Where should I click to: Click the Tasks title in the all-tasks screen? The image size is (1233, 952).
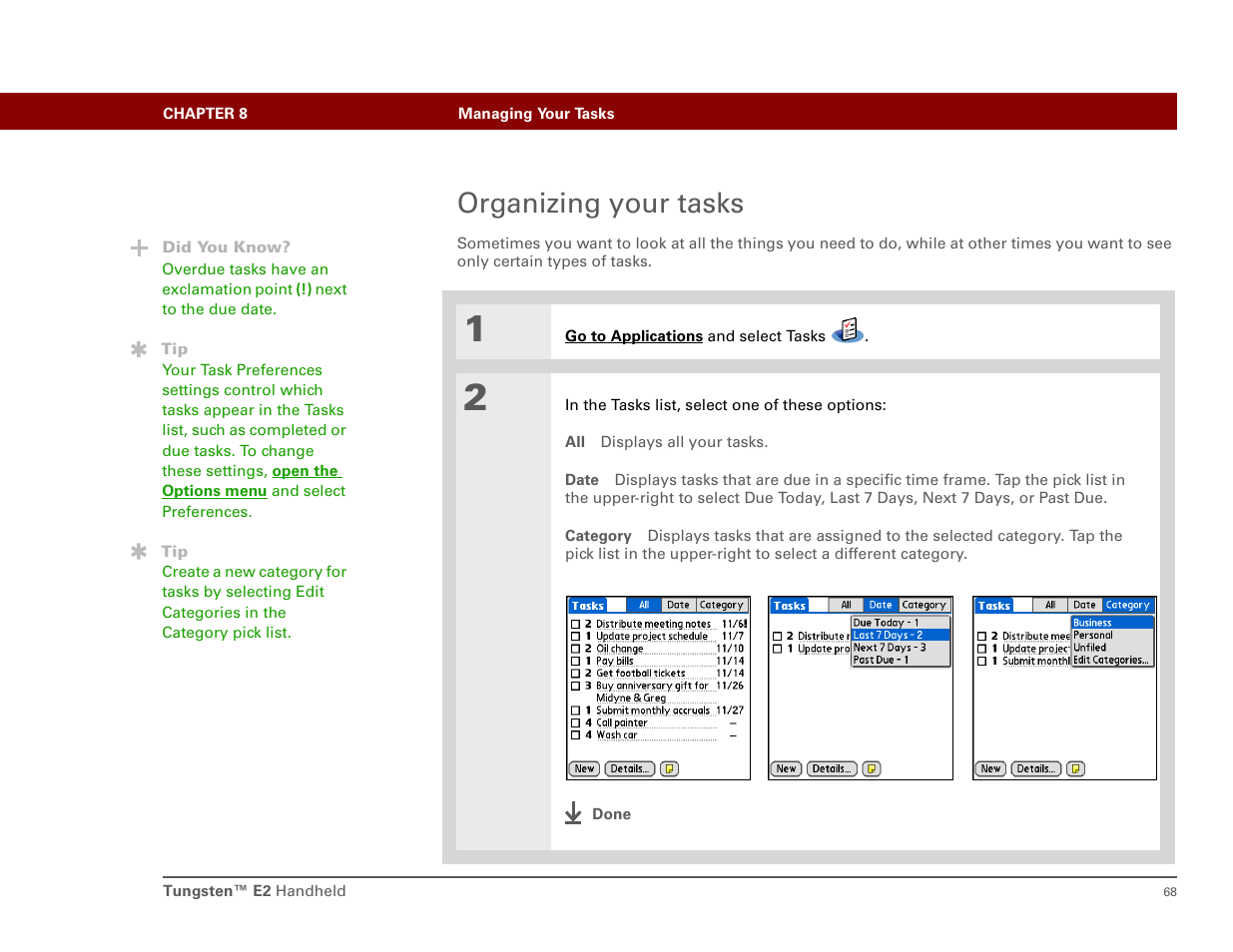[588, 606]
